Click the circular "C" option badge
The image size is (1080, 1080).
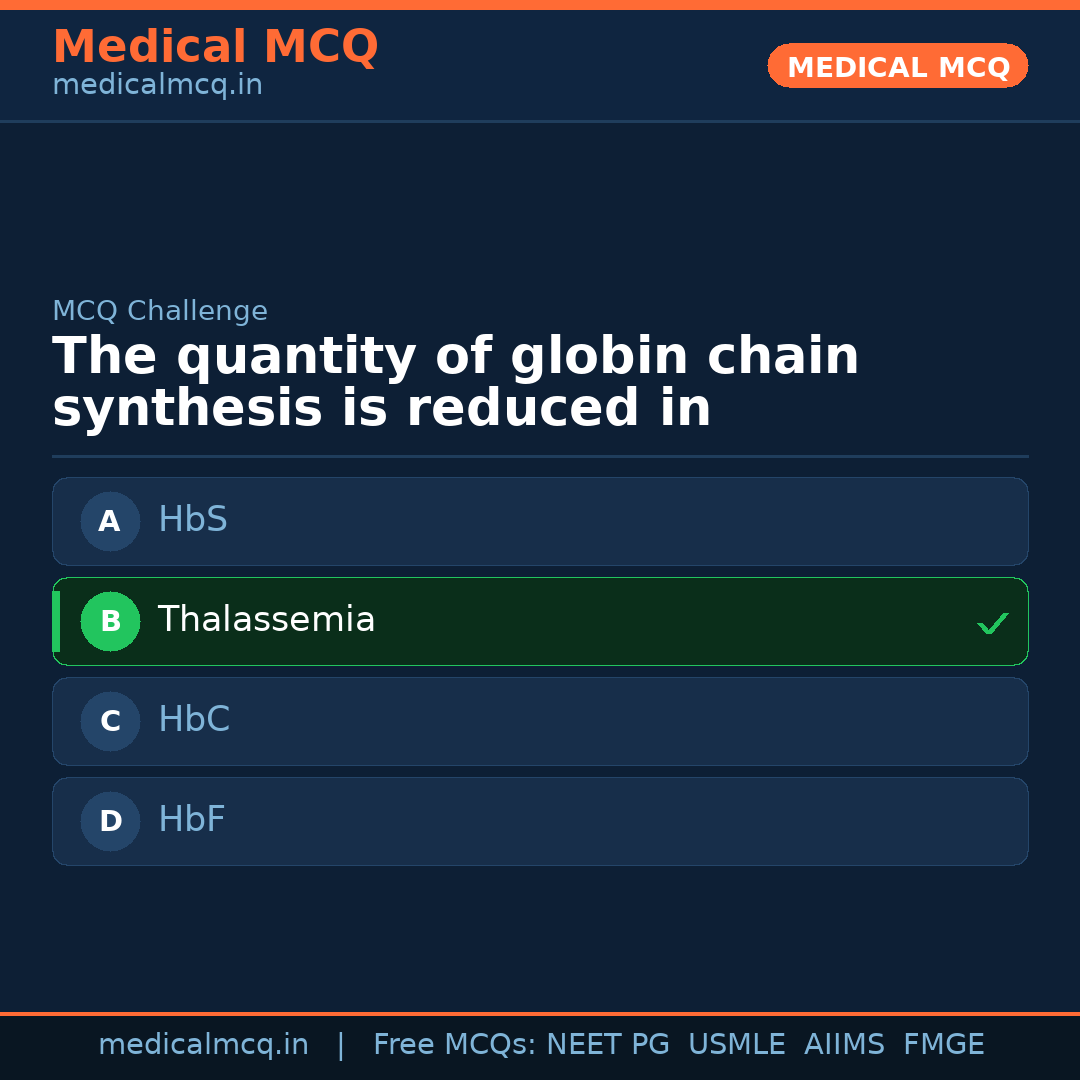click(x=110, y=721)
